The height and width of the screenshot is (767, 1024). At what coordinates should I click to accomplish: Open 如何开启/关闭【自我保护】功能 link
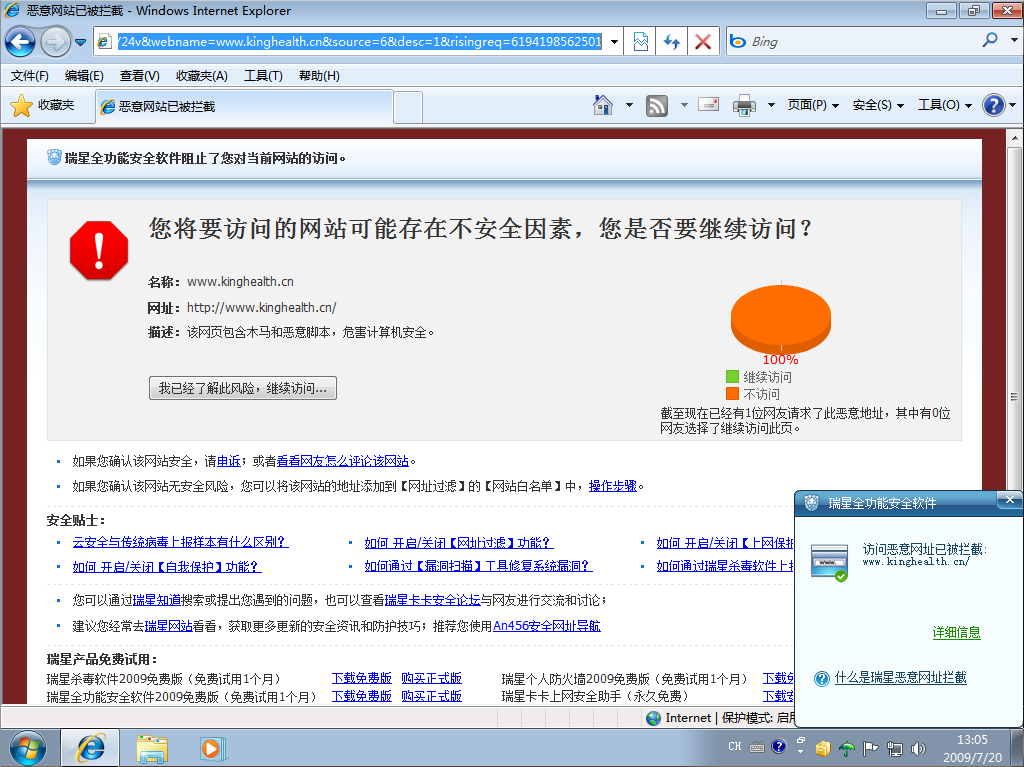point(167,566)
